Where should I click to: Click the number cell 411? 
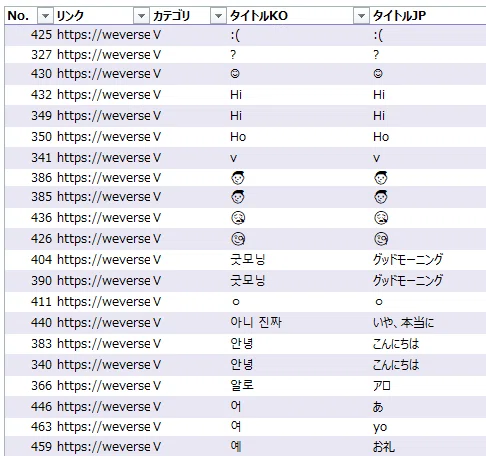42,302
